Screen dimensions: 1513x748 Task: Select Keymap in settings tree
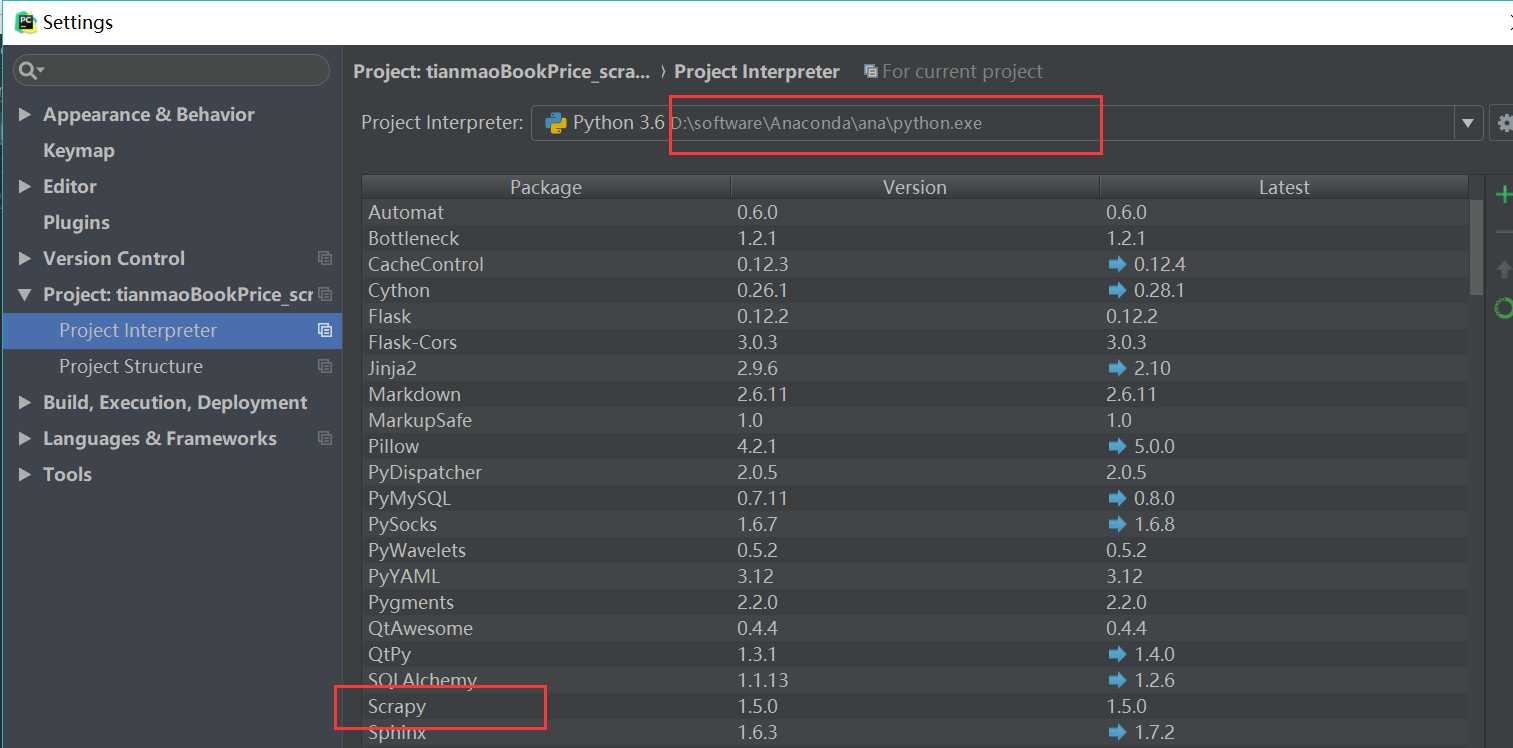point(78,150)
